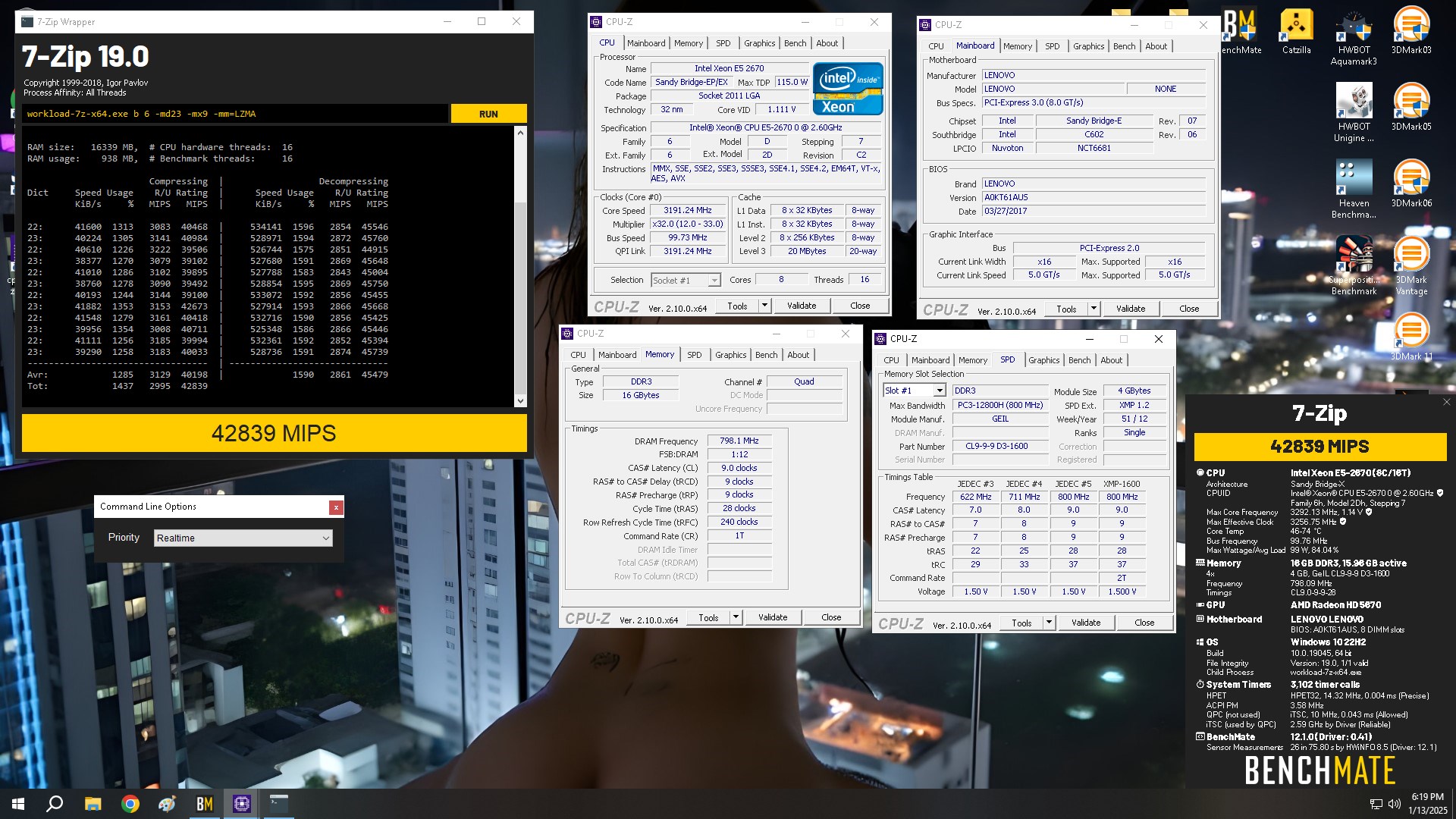Image resolution: width=1456 pixels, height=819 pixels.
Task: Click the DRAM Frequency value 798.1 MHz
Action: click(x=739, y=441)
